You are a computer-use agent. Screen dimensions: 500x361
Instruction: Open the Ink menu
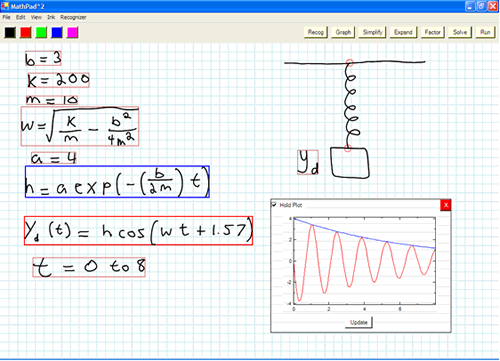51,17
